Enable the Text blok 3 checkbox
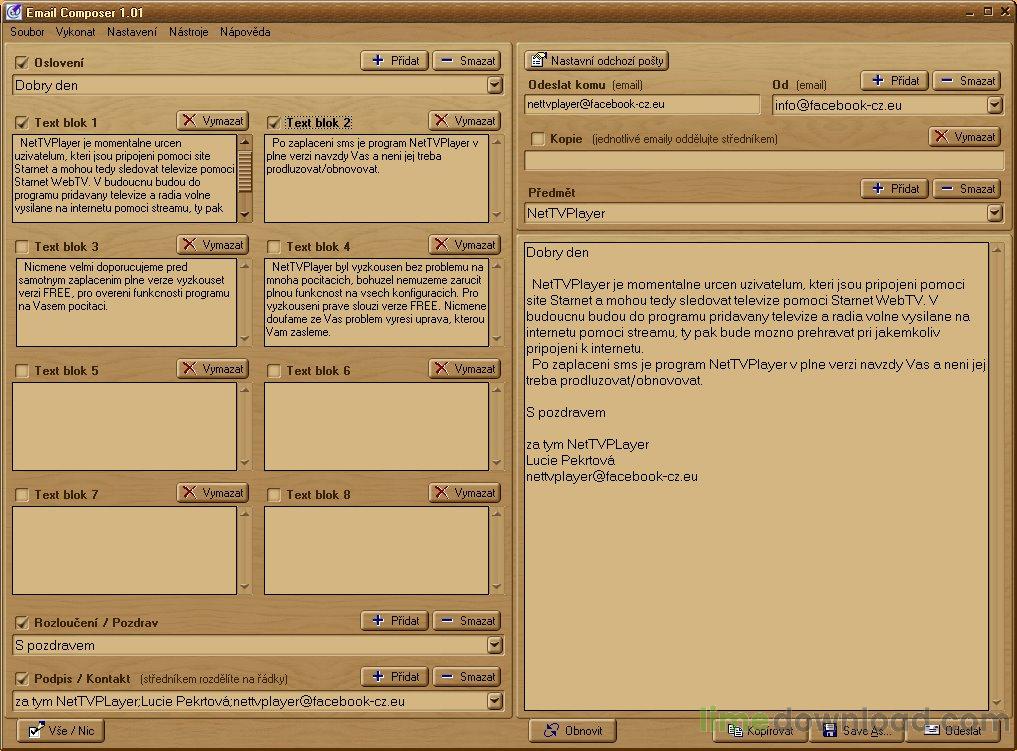Image resolution: width=1017 pixels, height=751 pixels. pos(22,246)
